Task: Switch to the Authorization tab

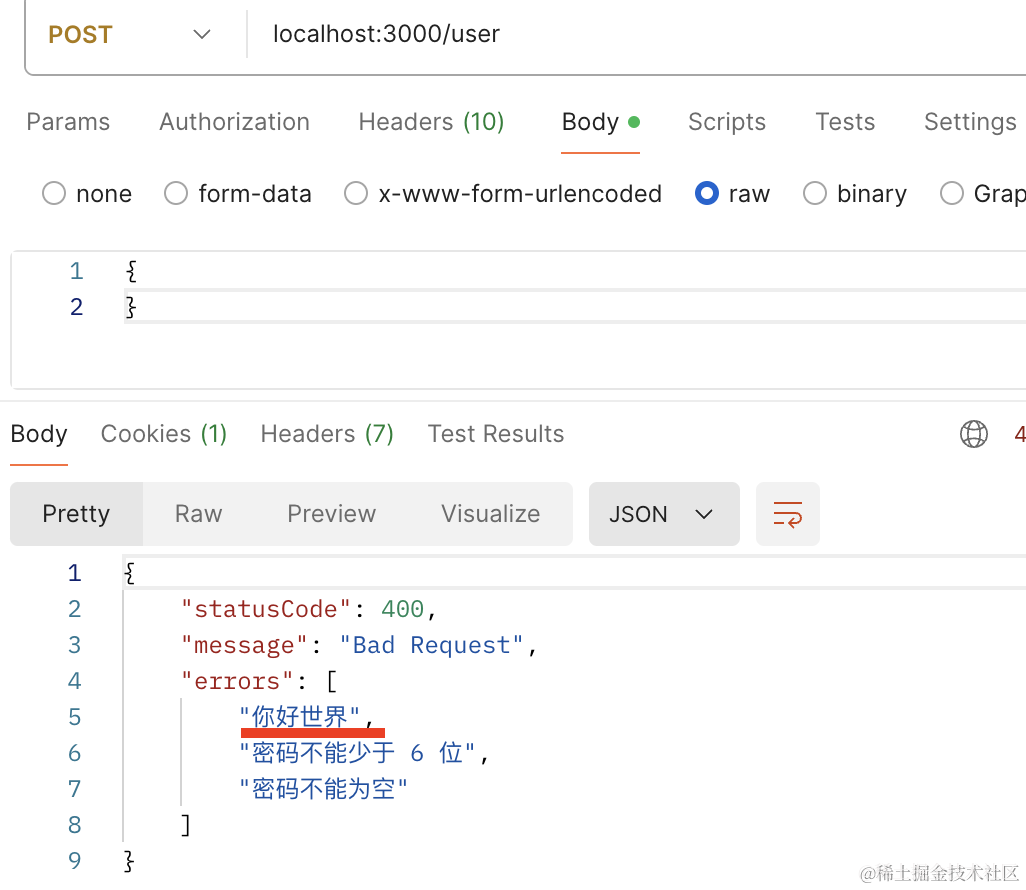Action: (234, 122)
